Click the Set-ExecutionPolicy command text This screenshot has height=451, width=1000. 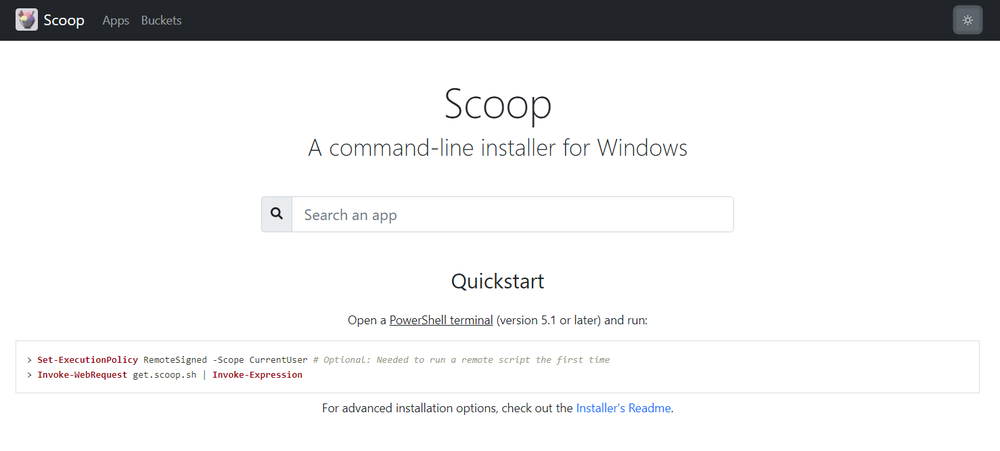tap(87, 360)
